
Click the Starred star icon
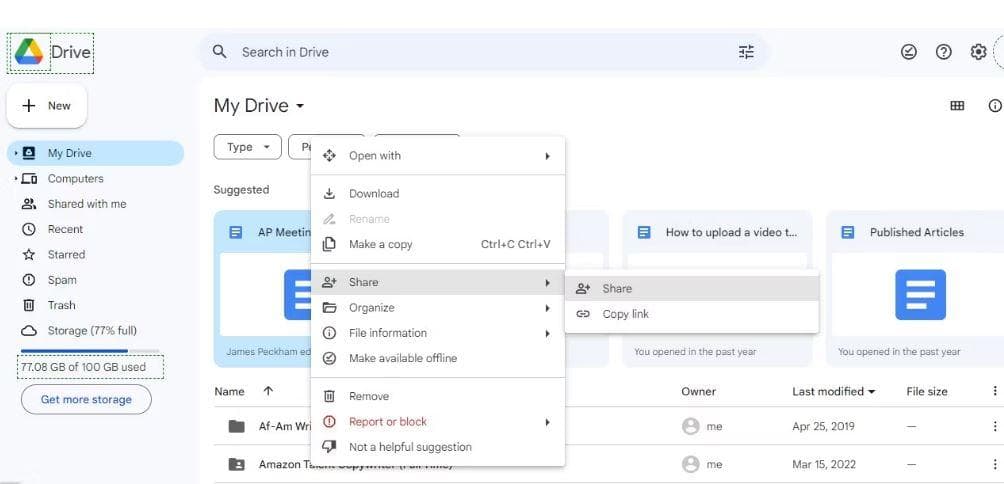click(x=29, y=254)
